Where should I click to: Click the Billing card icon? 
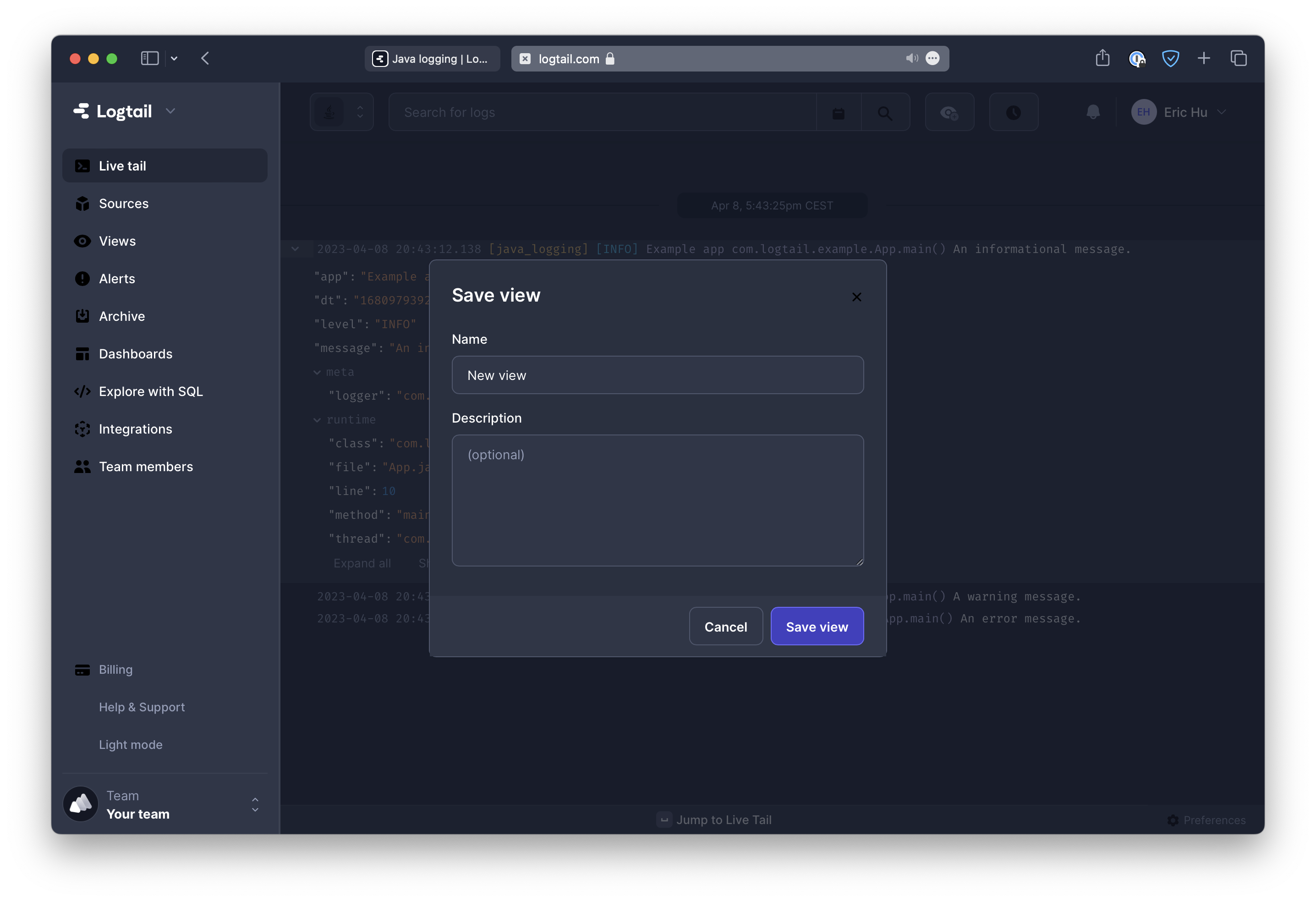pos(82,670)
